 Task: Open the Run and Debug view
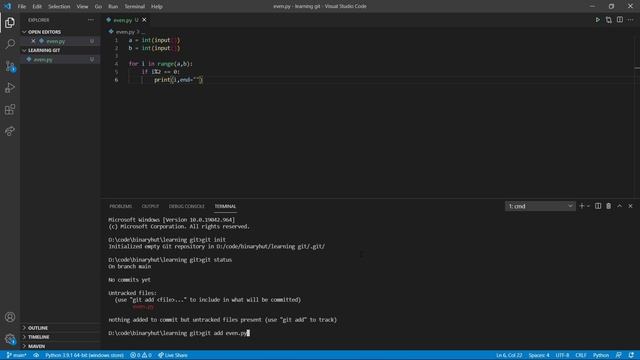[x=10, y=87]
